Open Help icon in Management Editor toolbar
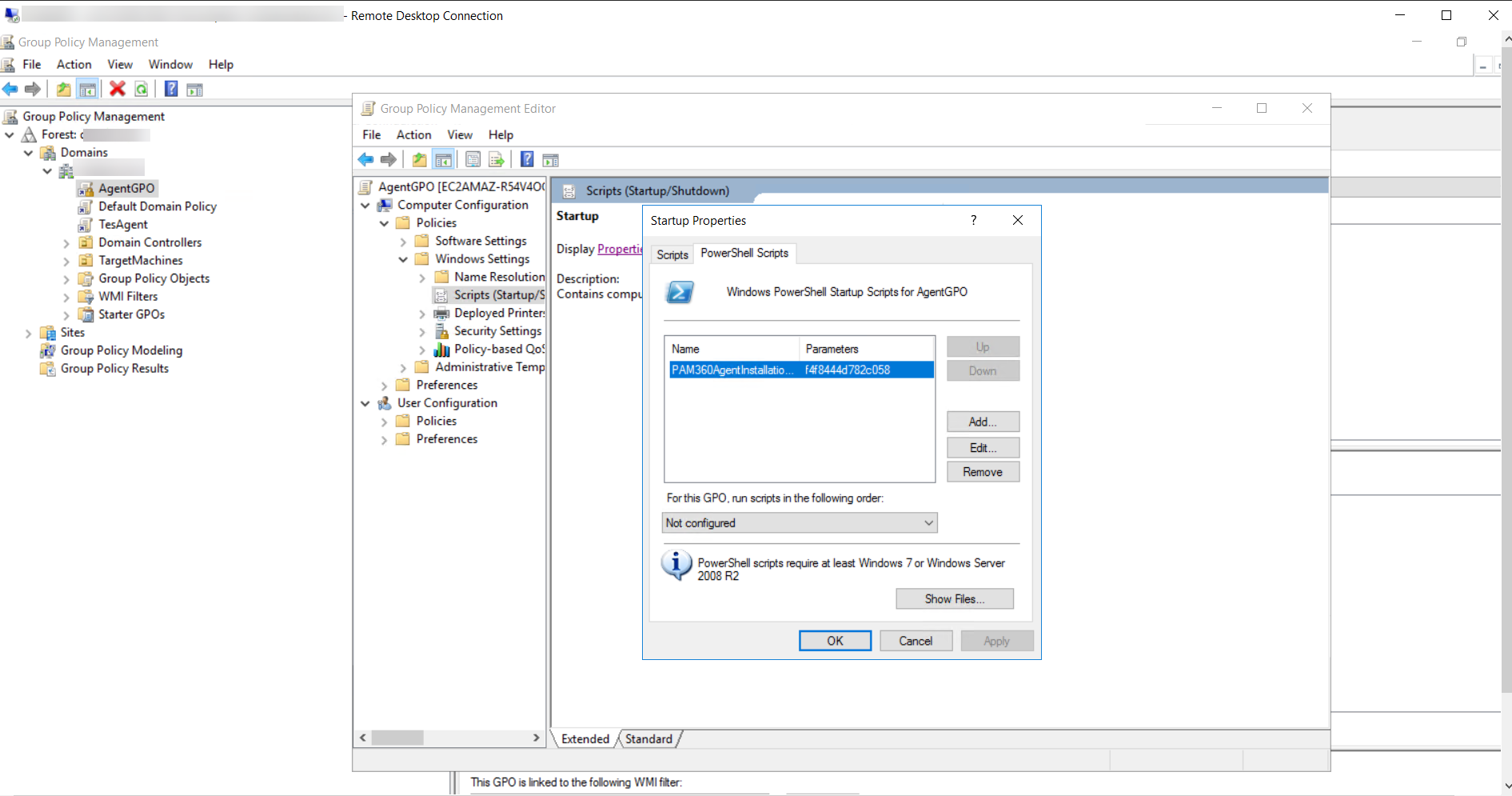The image size is (1512, 796). coord(527,159)
